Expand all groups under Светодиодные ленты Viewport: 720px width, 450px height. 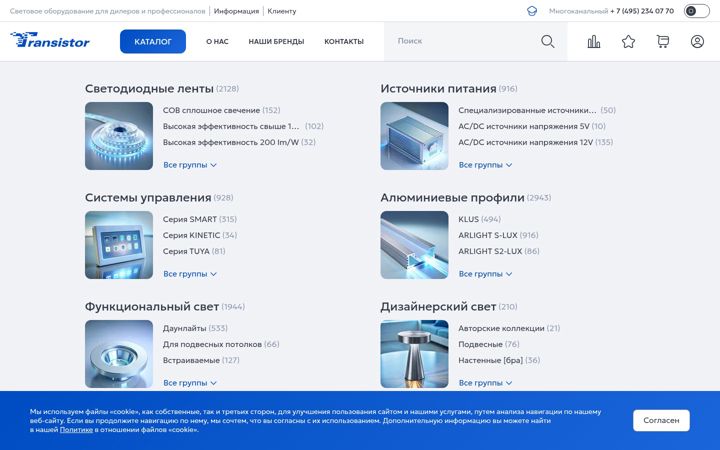coord(190,165)
